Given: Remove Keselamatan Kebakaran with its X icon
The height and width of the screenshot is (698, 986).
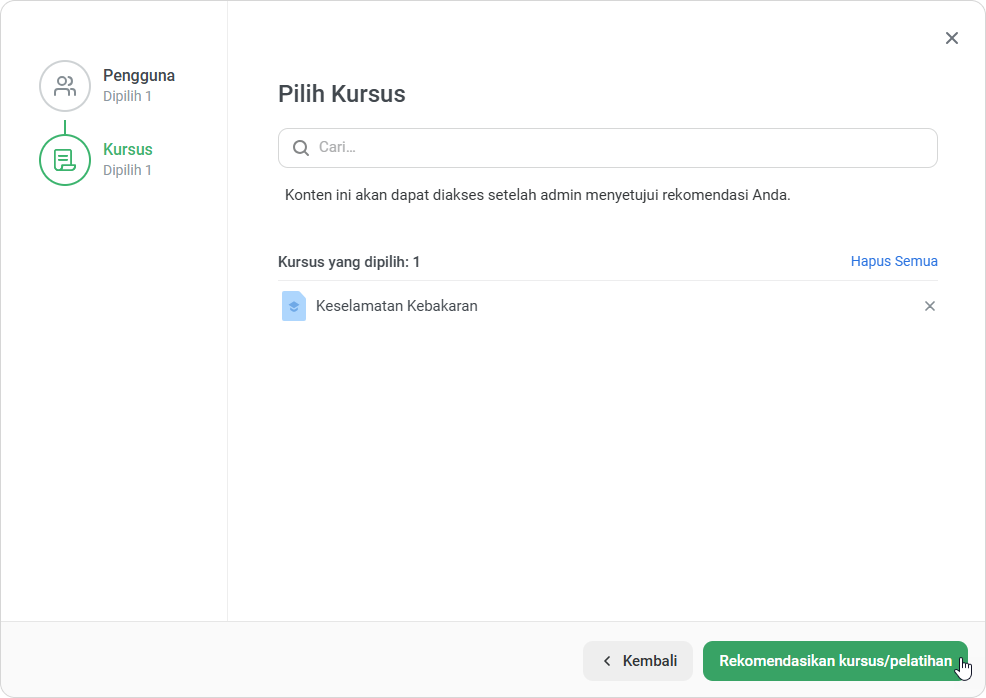Looking at the screenshot, I should [929, 306].
